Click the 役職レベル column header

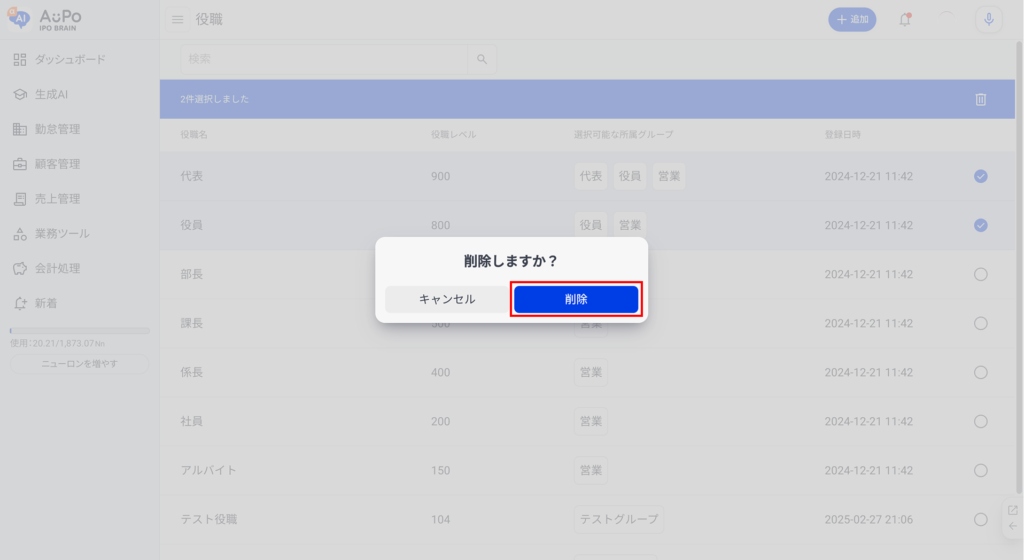[x=453, y=134]
